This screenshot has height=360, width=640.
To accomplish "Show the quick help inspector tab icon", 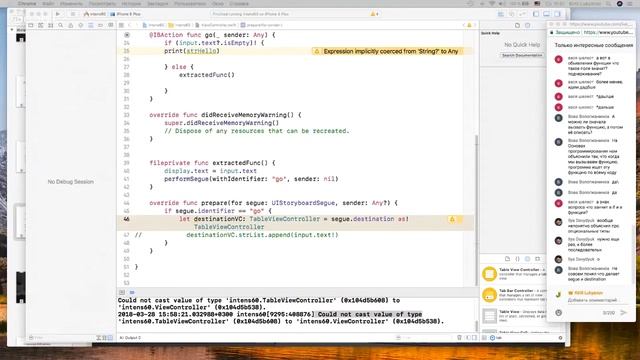I will [527, 25].
